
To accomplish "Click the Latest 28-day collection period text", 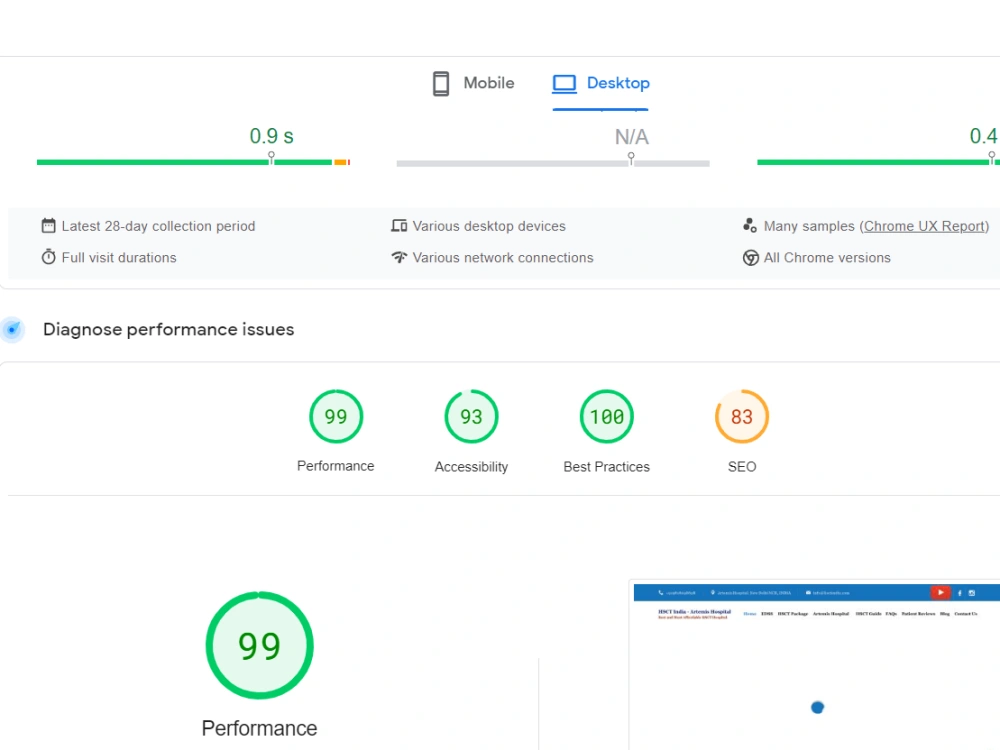I will pyautogui.click(x=158, y=226).
